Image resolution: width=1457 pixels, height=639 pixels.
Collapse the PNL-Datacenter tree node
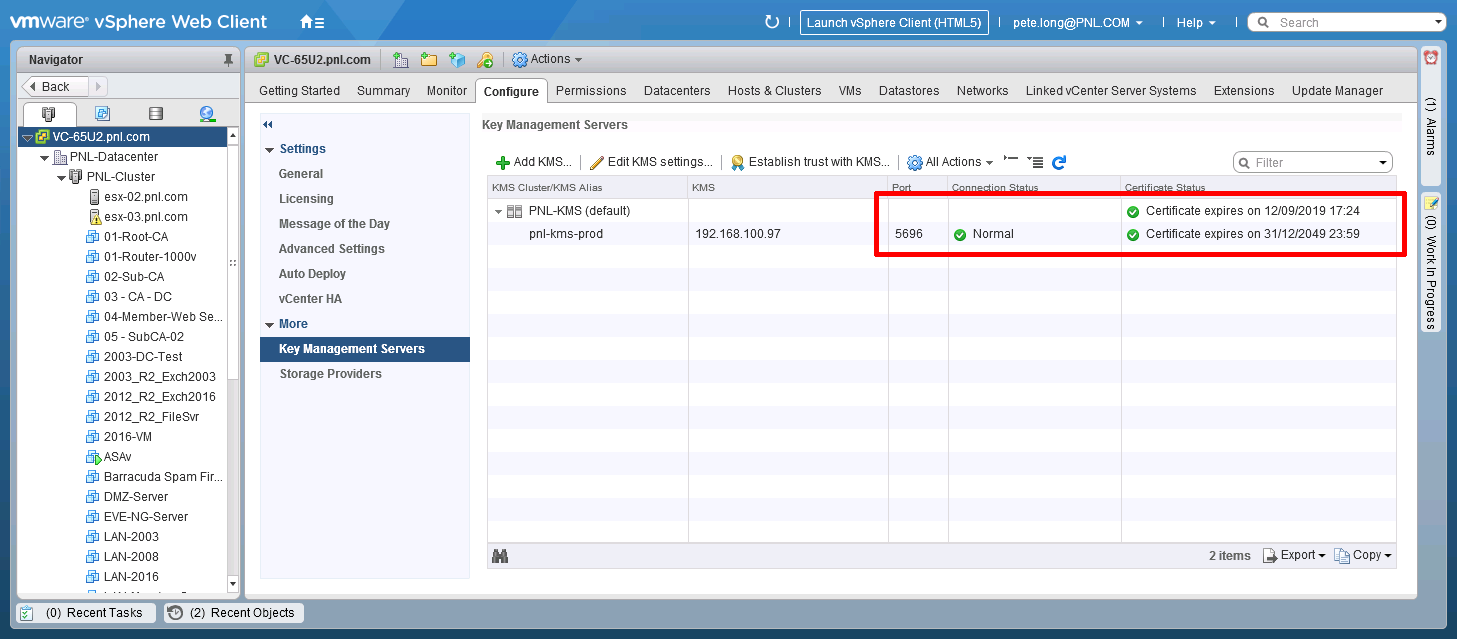(45, 157)
